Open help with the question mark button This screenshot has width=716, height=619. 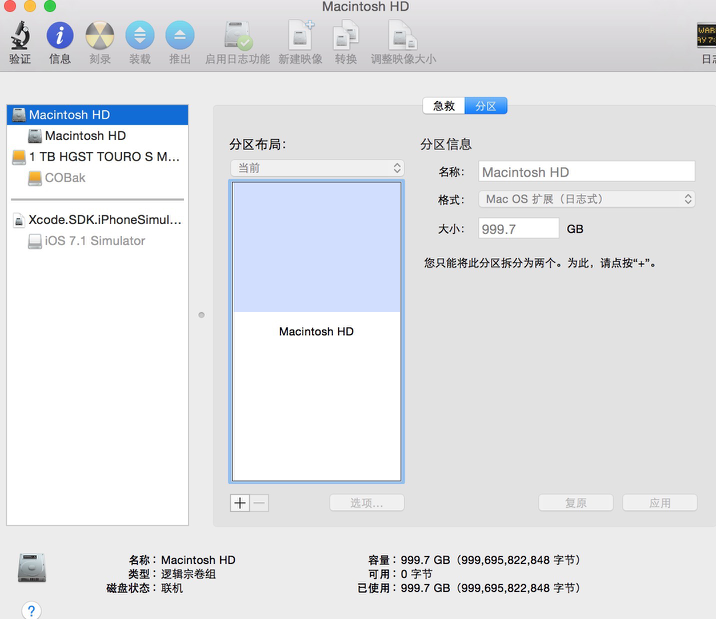[31, 610]
